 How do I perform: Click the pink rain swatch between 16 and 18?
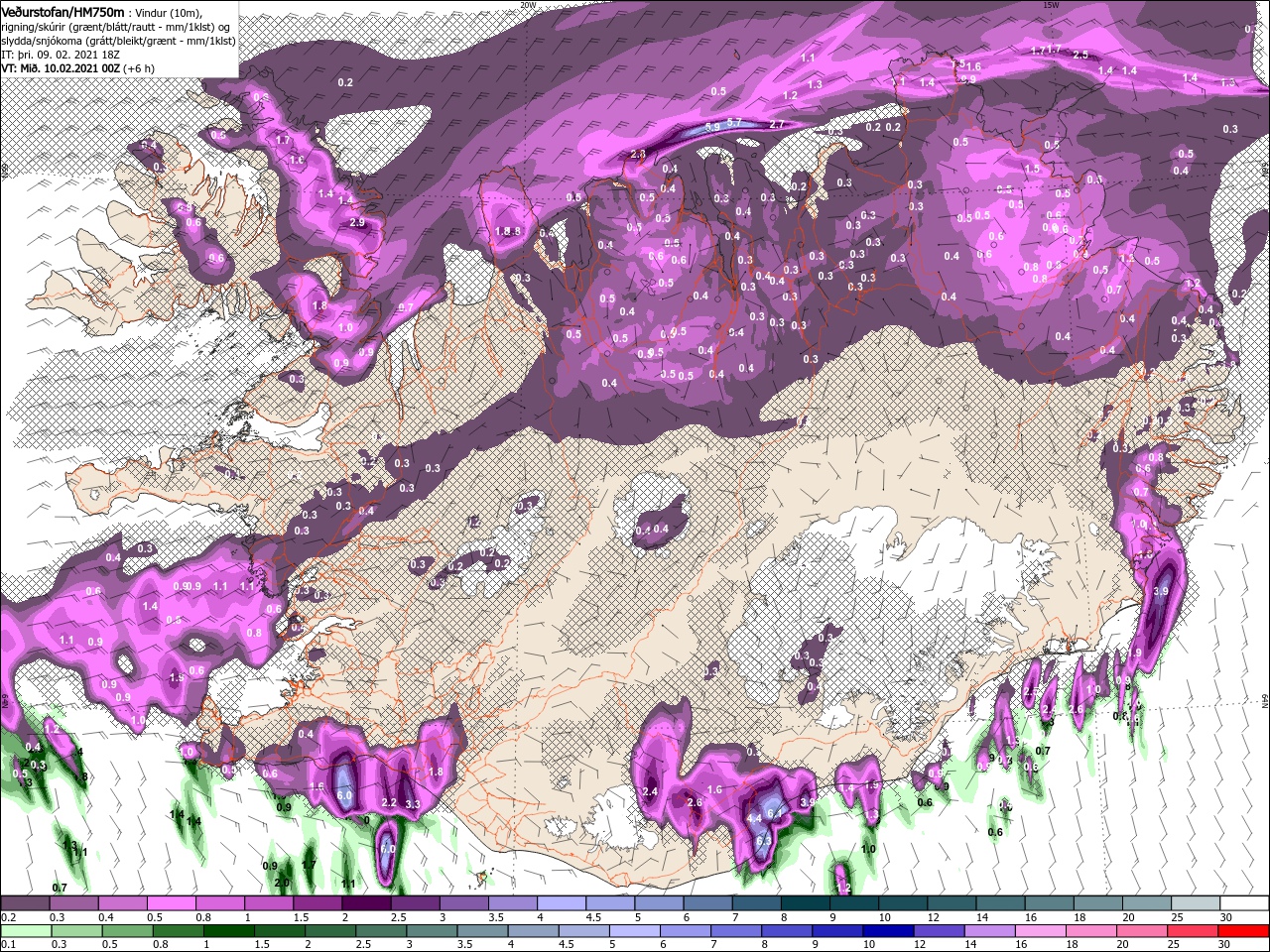[x=1041, y=930]
